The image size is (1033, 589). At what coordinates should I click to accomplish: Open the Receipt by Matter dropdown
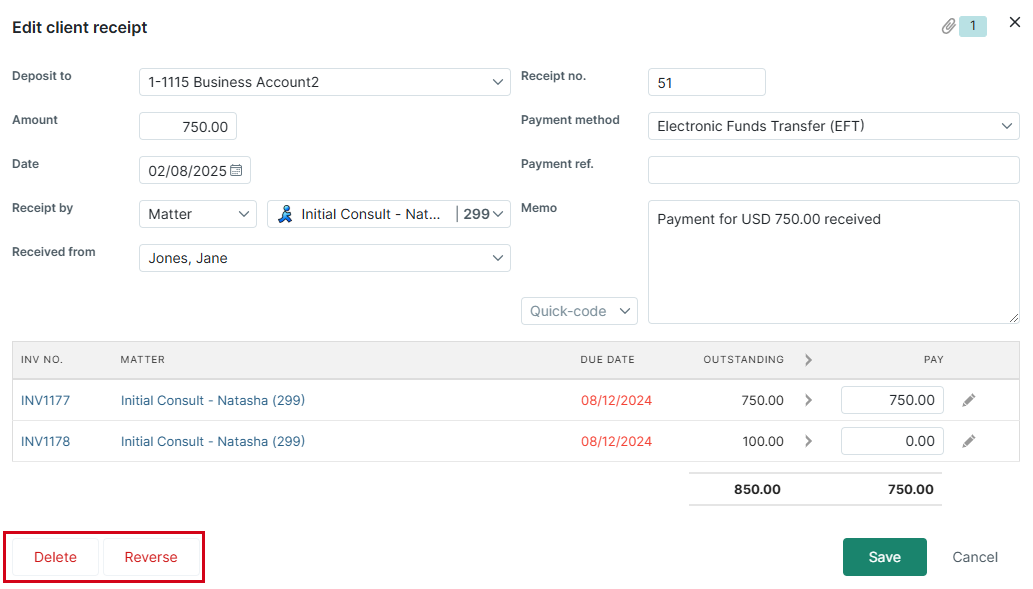point(198,214)
